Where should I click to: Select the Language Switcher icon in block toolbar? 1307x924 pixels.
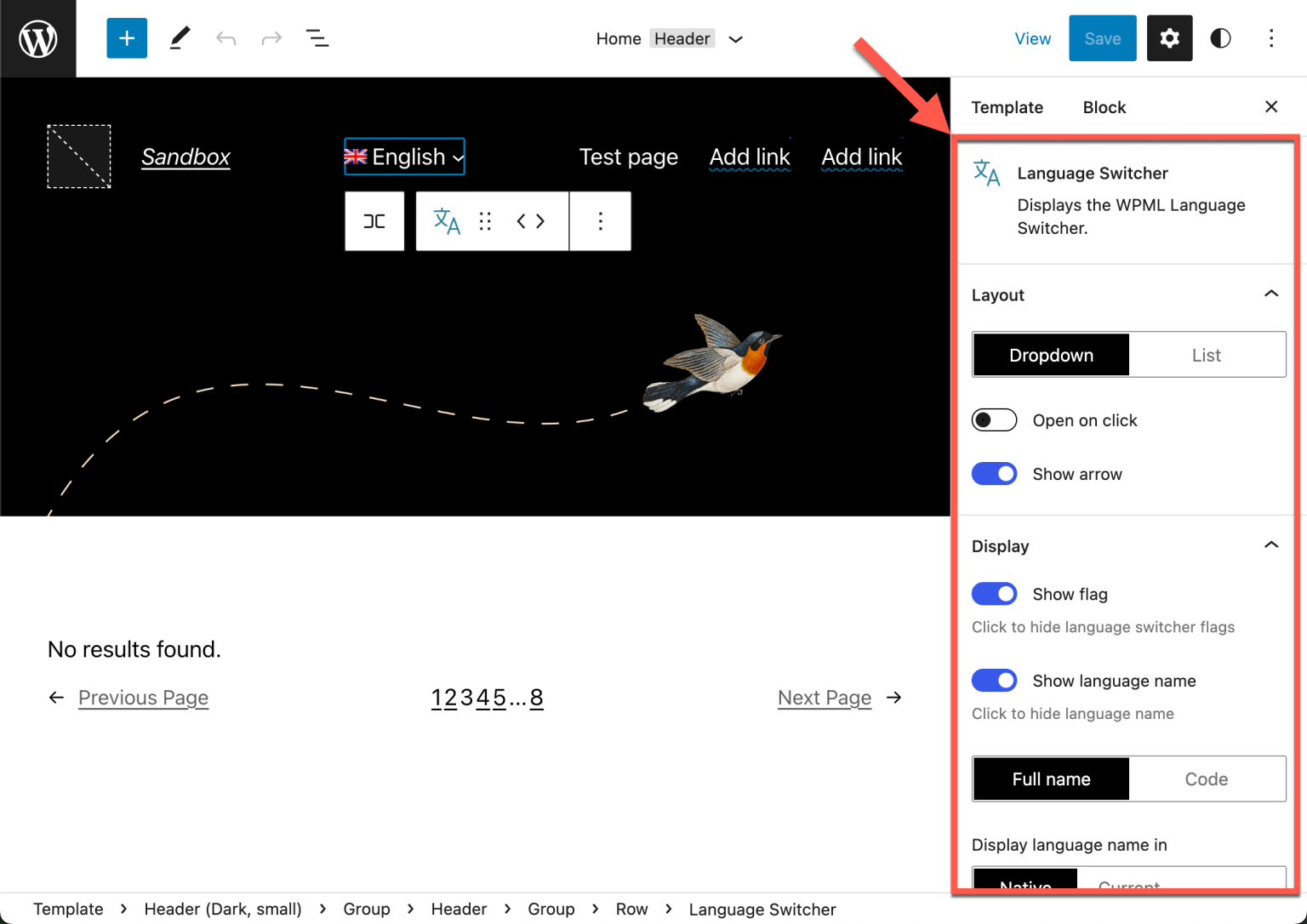click(x=446, y=221)
